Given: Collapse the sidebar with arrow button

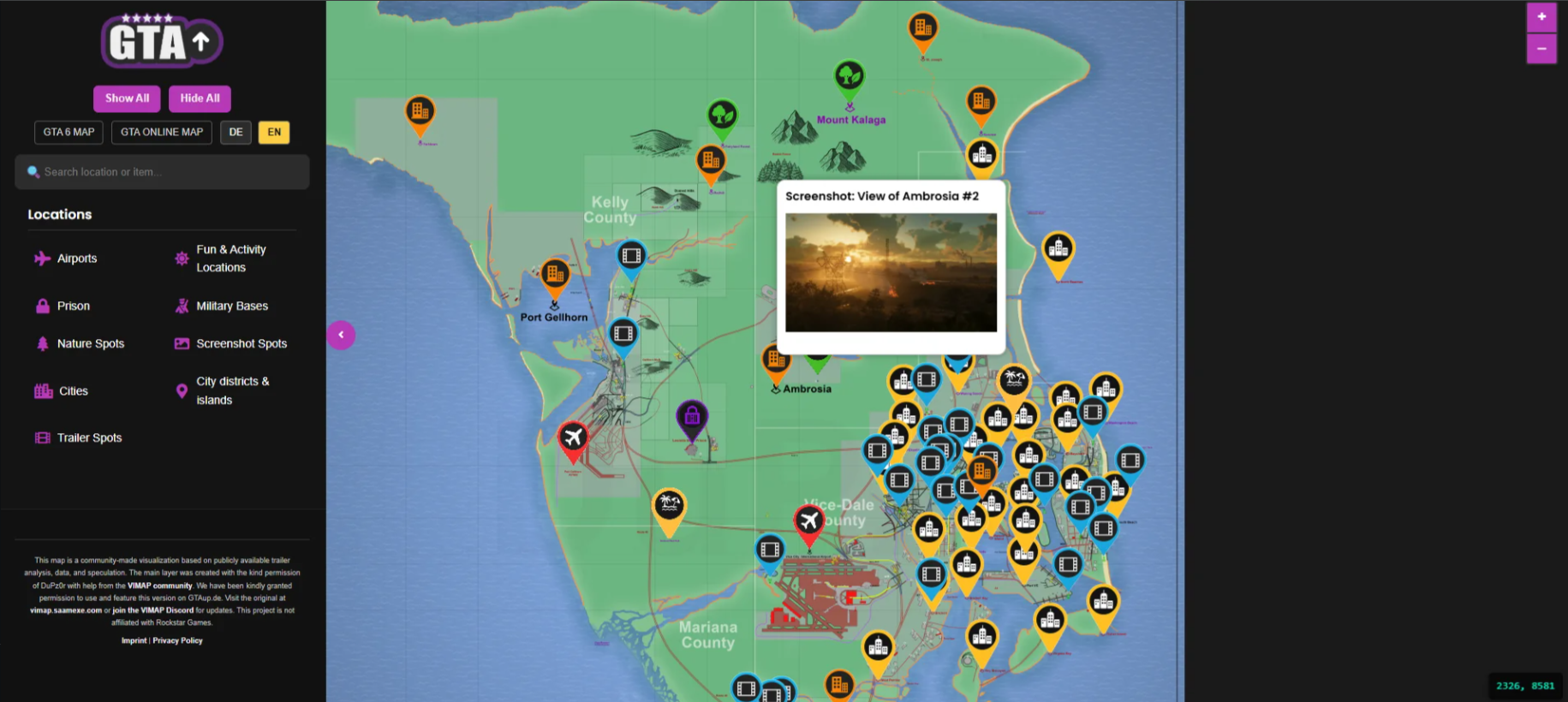Looking at the screenshot, I should coord(341,335).
